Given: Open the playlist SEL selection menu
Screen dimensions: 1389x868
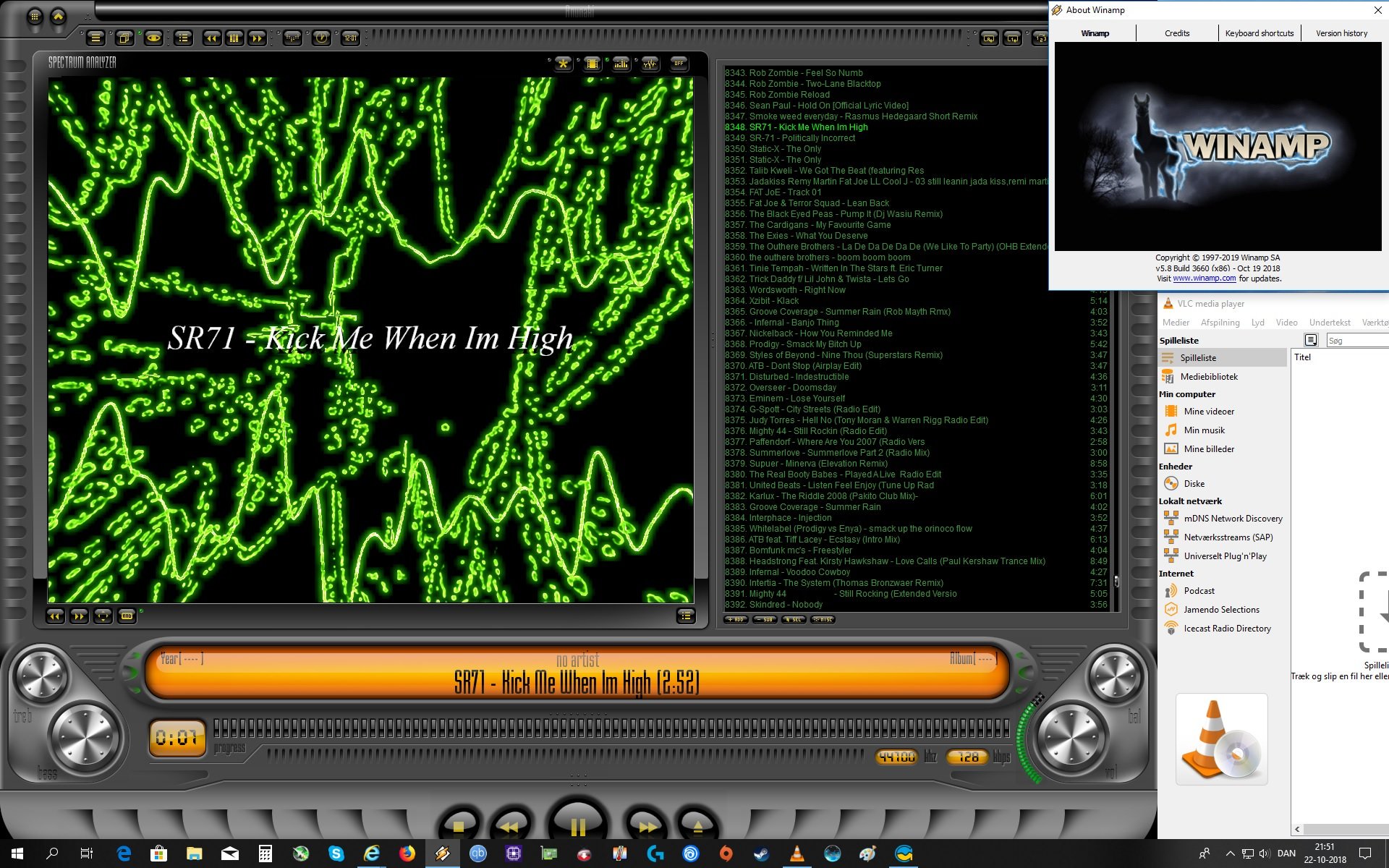Looking at the screenshot, I should pyautogui.click(x=794, y=619).
